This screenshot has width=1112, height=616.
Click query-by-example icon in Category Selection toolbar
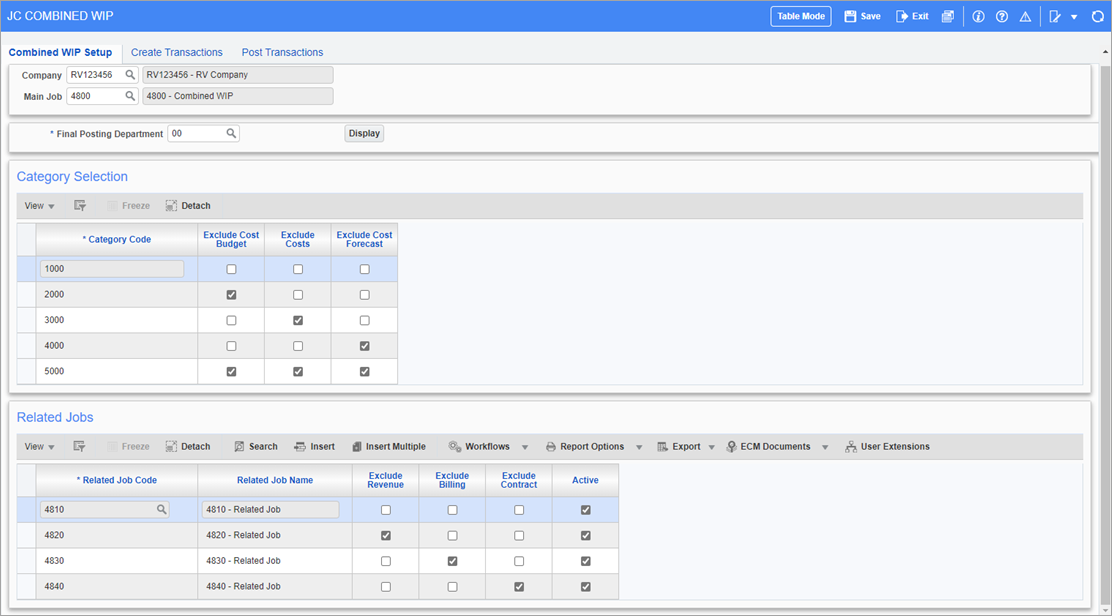pyautogui.click(x=79, y=206)
